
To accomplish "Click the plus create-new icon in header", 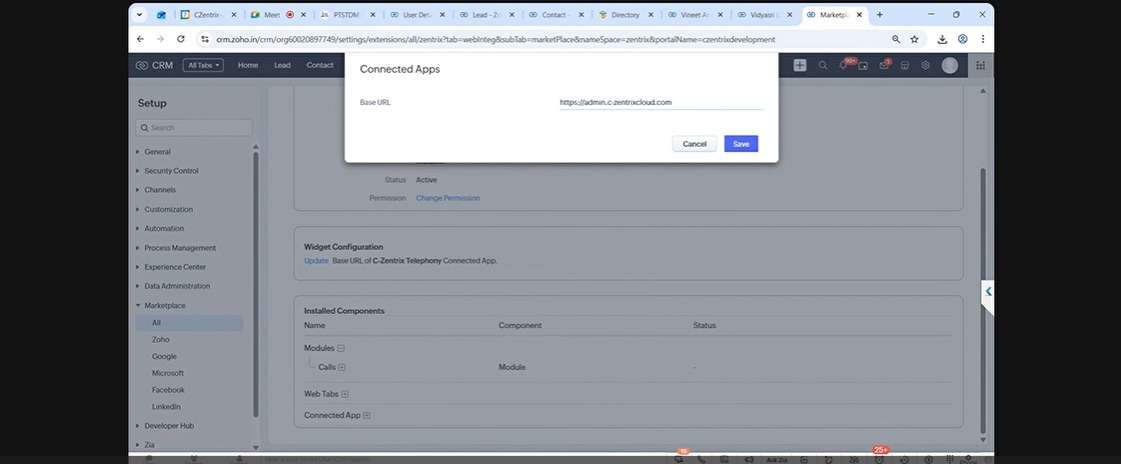I will click(800, 65).
